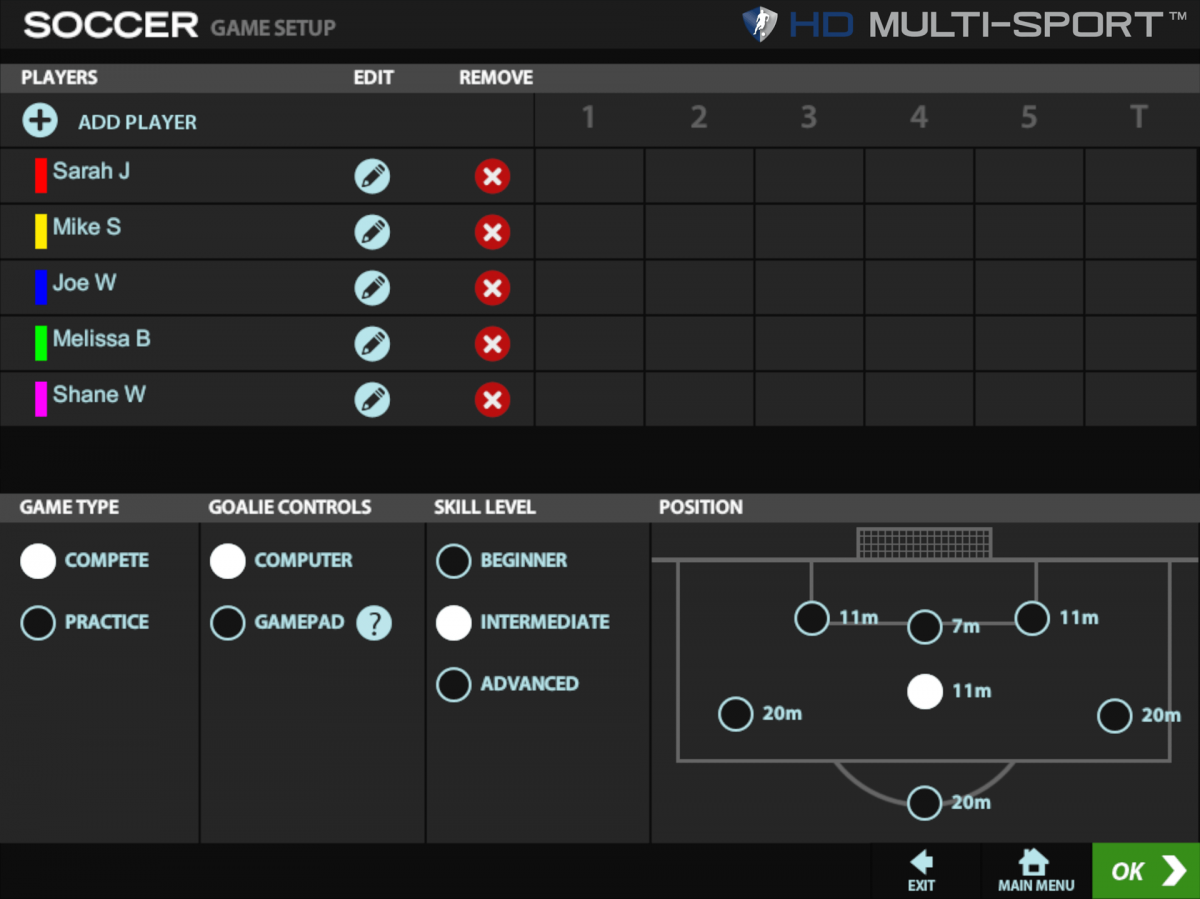Click the player name Melissa B

(x=102, y=339)
